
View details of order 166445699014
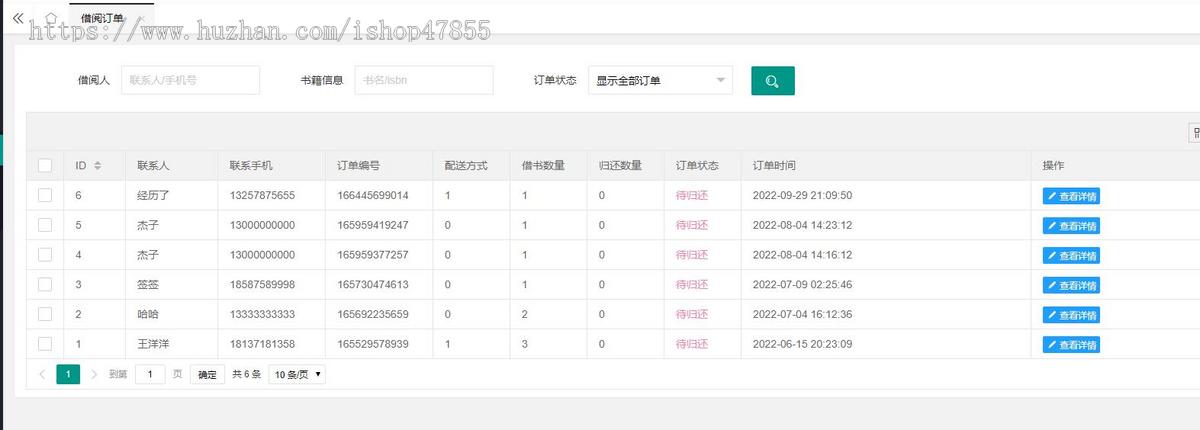coord(1071,196)
